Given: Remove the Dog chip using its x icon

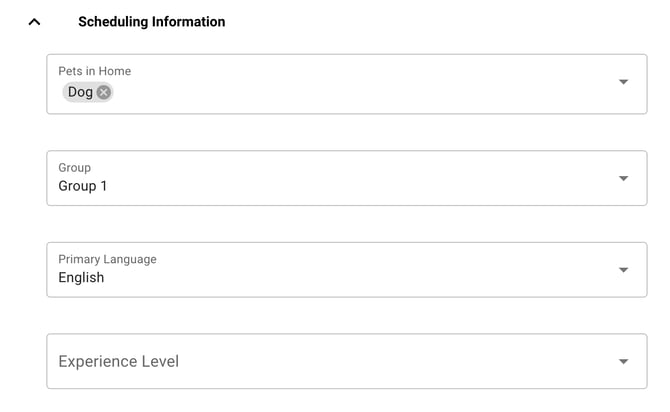Looking at the screenshot, I should 104,92.
